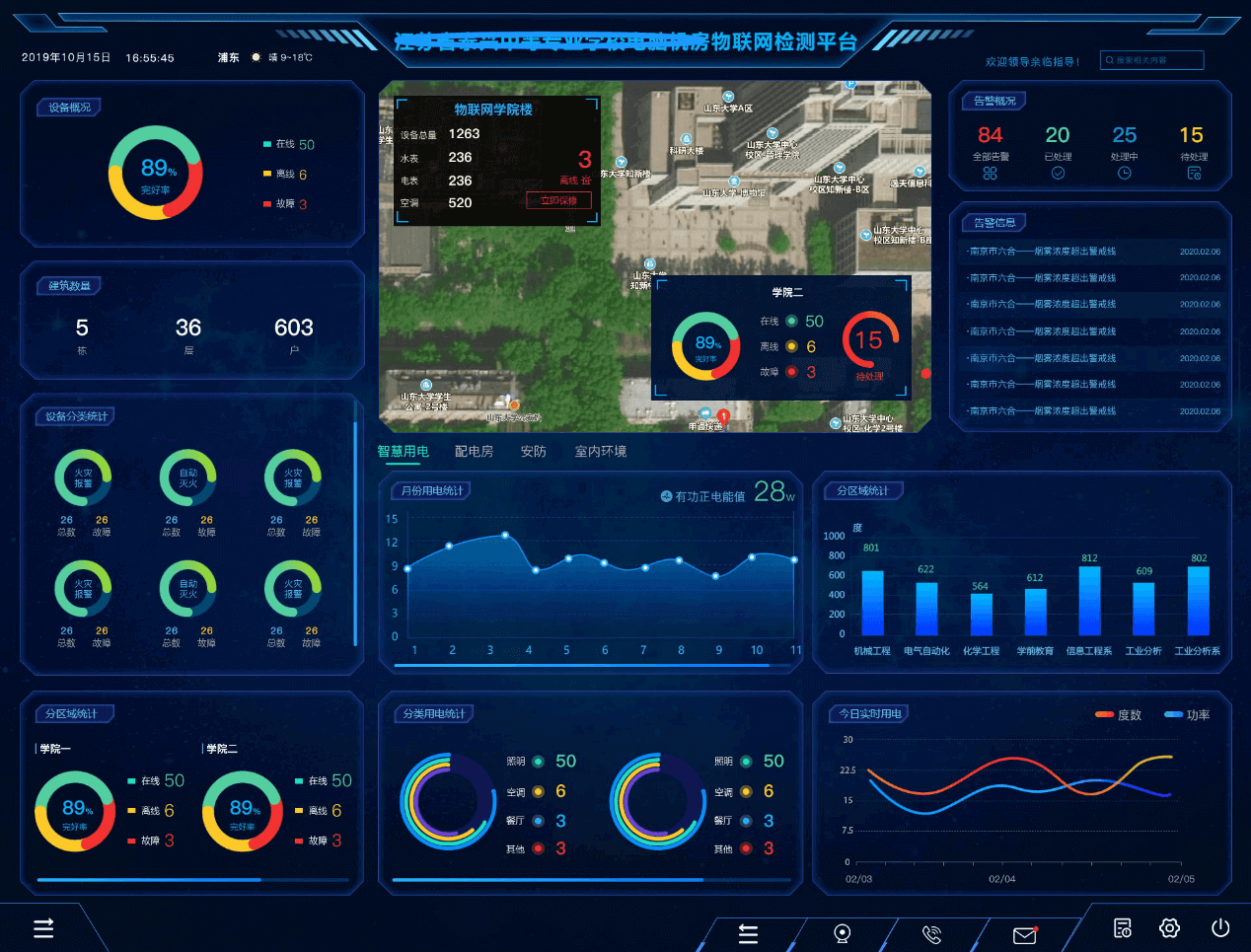Switch to the 安防 tab
The width and height of the screenshot is (1251, 952).
coord(533,452)
